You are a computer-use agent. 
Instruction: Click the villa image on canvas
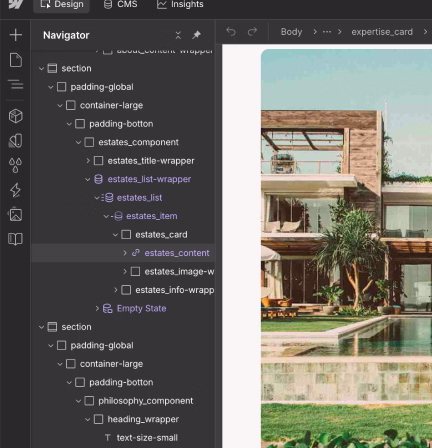(x=346, y=248)
